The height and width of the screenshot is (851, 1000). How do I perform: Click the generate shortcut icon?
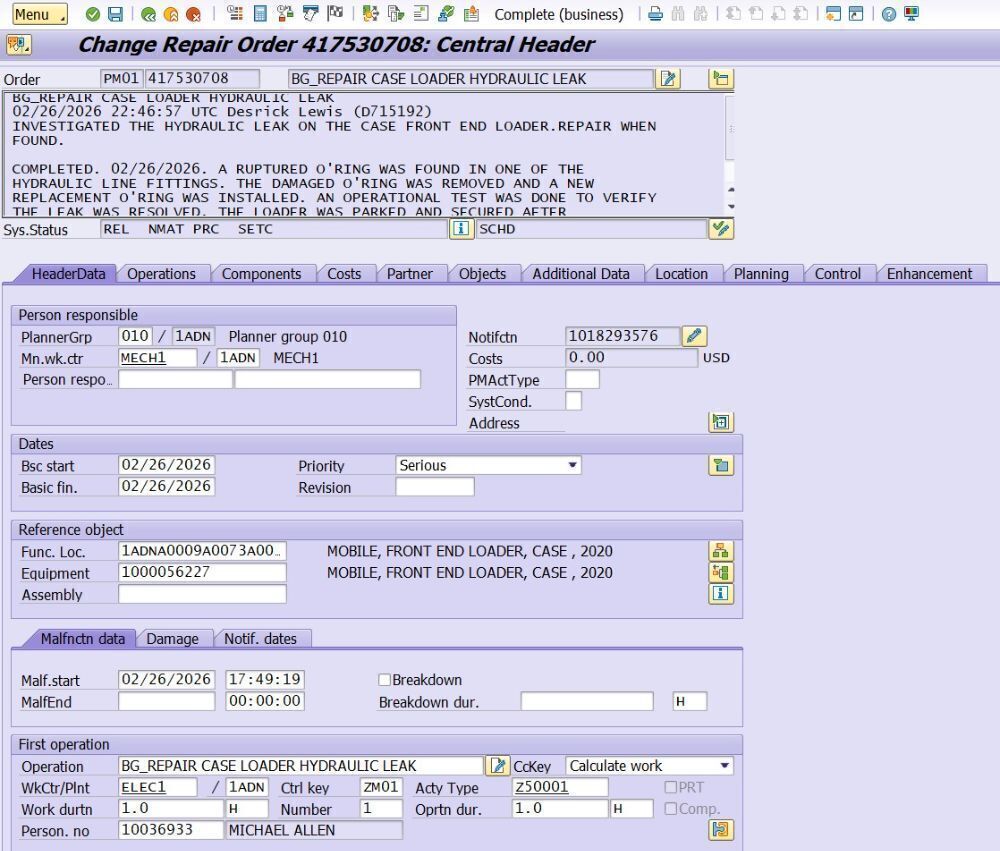point(856,13)
